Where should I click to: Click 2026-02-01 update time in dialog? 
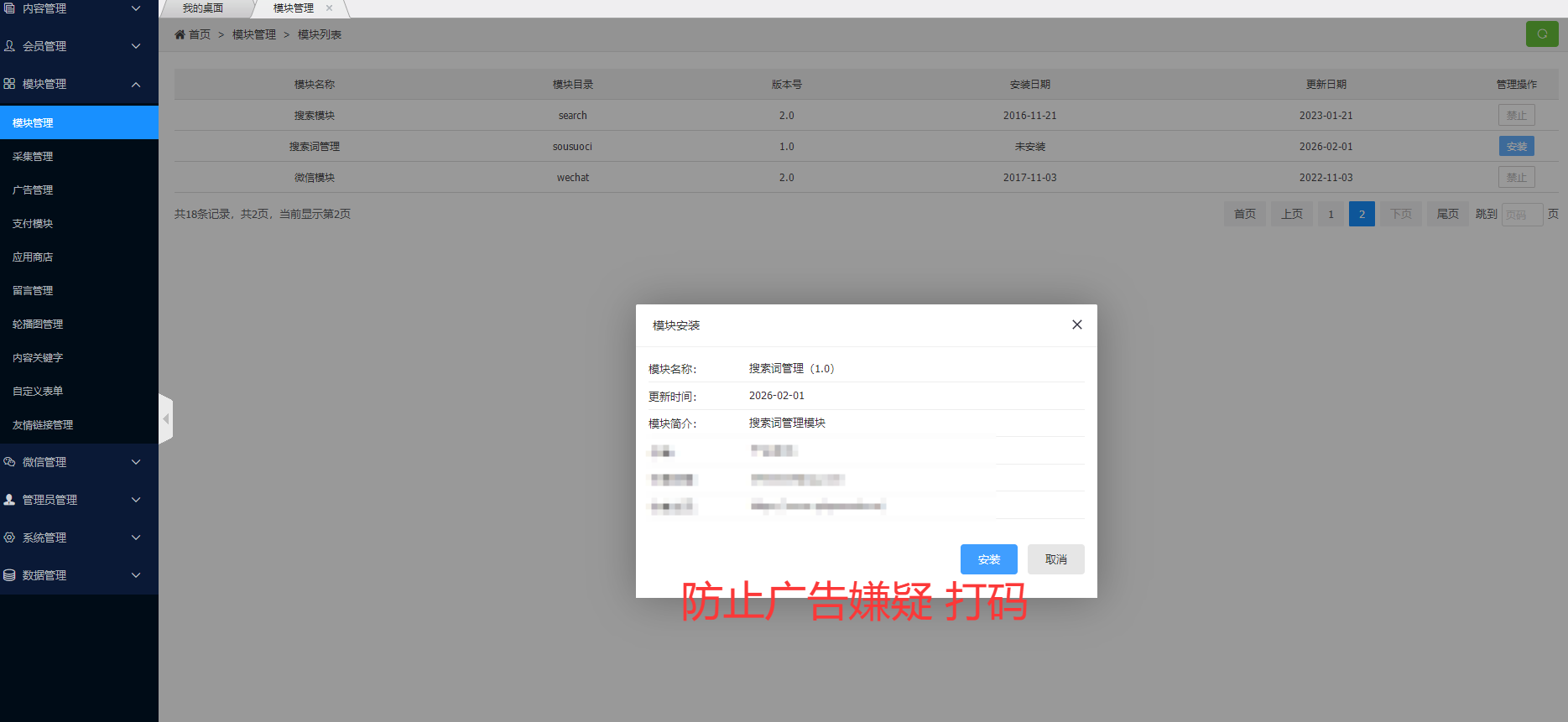(x=777, y=396)
